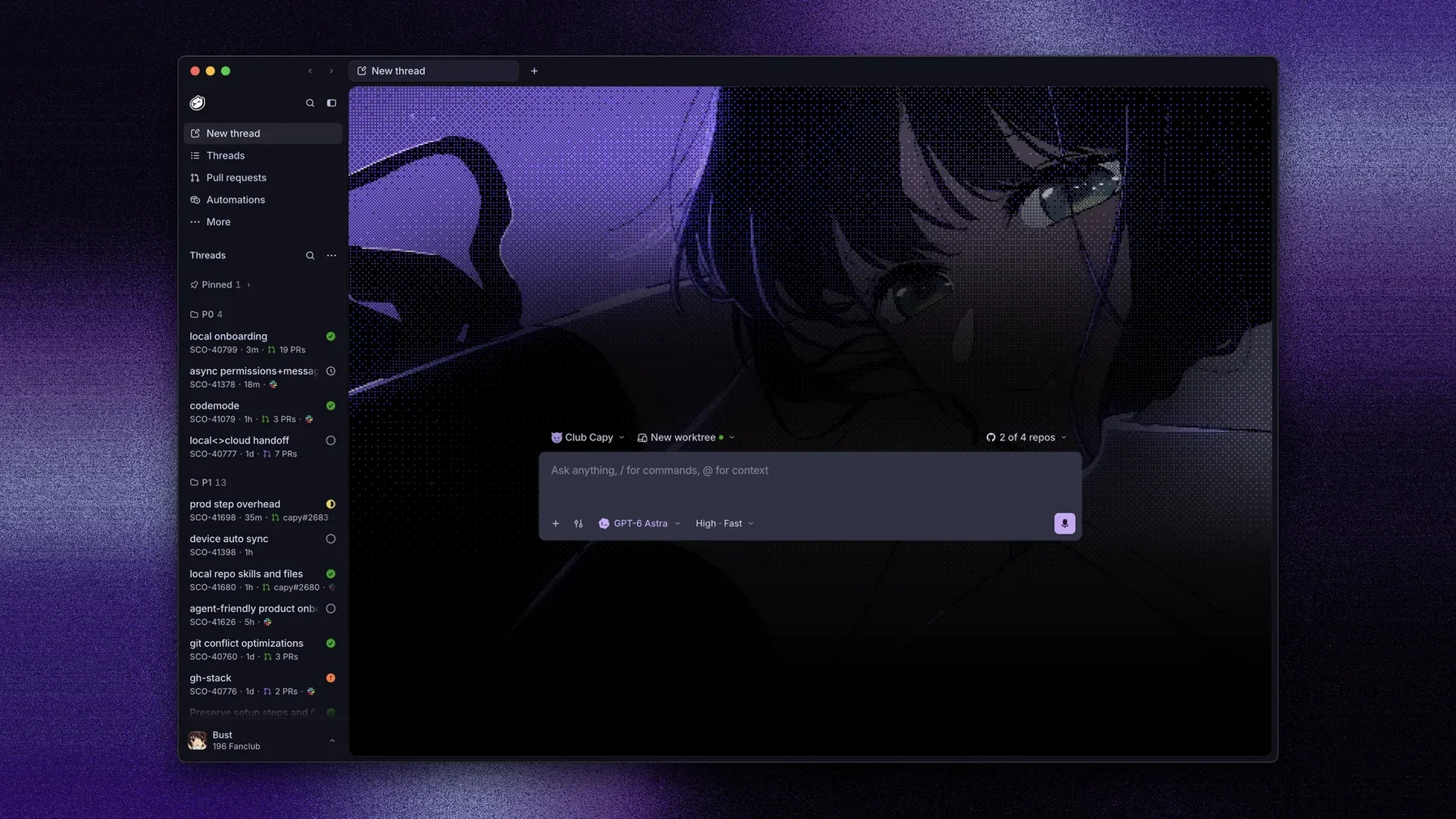1456x819 pixels.
Task: Add a new tab with plus icon
Action: 534,71
